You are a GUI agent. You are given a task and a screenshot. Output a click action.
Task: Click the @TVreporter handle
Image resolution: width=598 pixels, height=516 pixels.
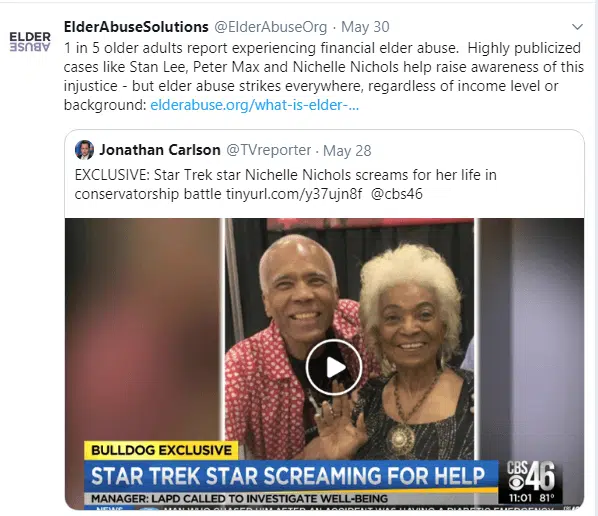[268, 150]
